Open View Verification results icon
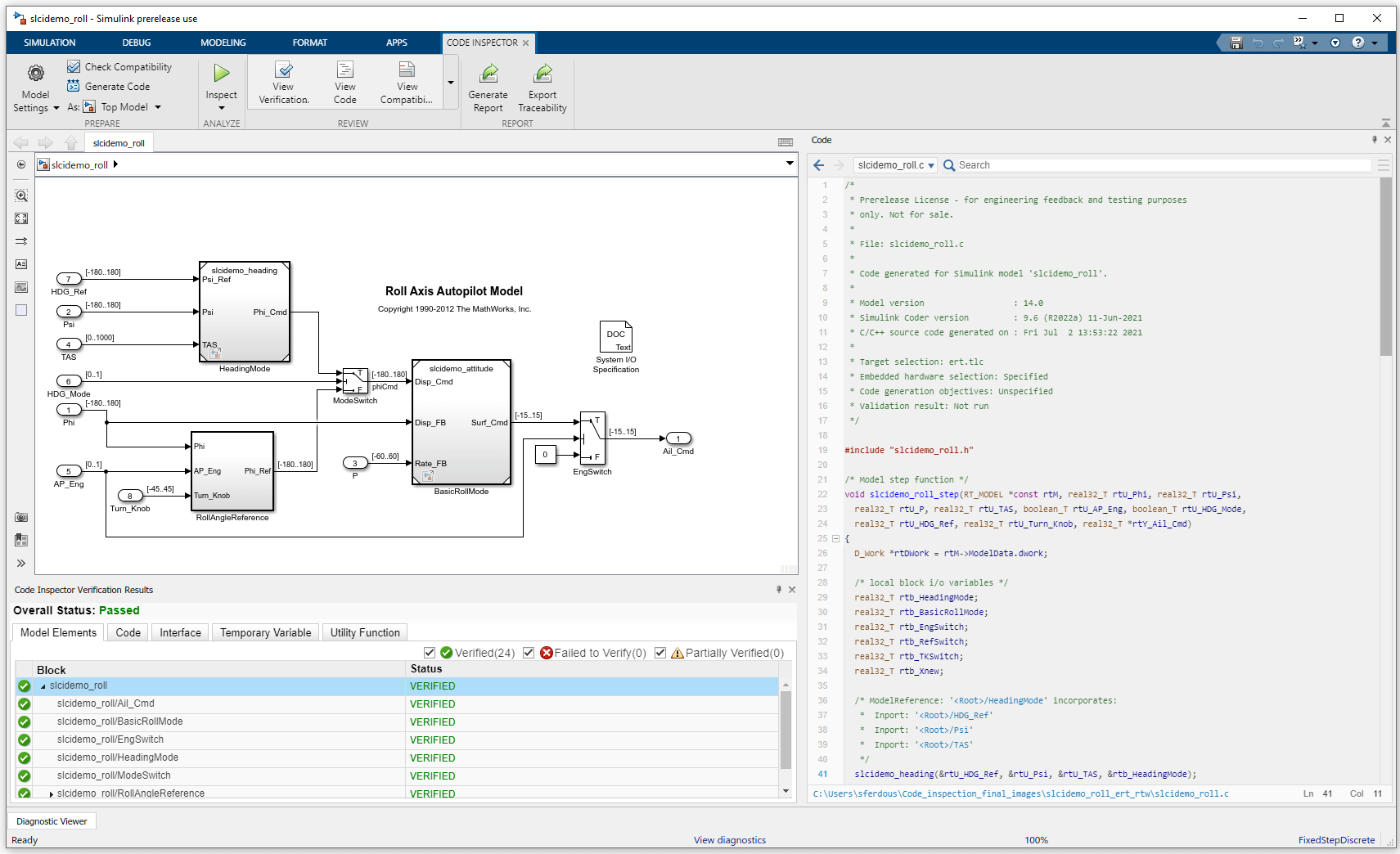1400x854 pixels. (284, 70)
